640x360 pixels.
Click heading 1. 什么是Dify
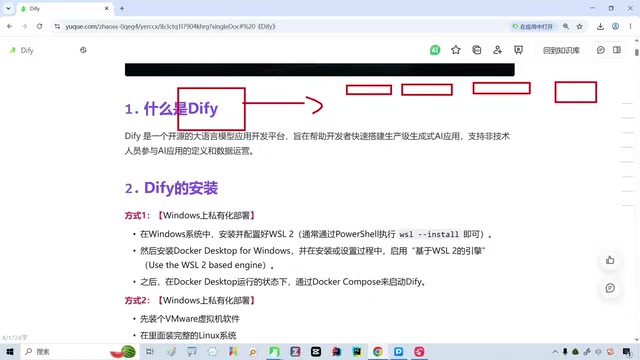pos(171,109)
